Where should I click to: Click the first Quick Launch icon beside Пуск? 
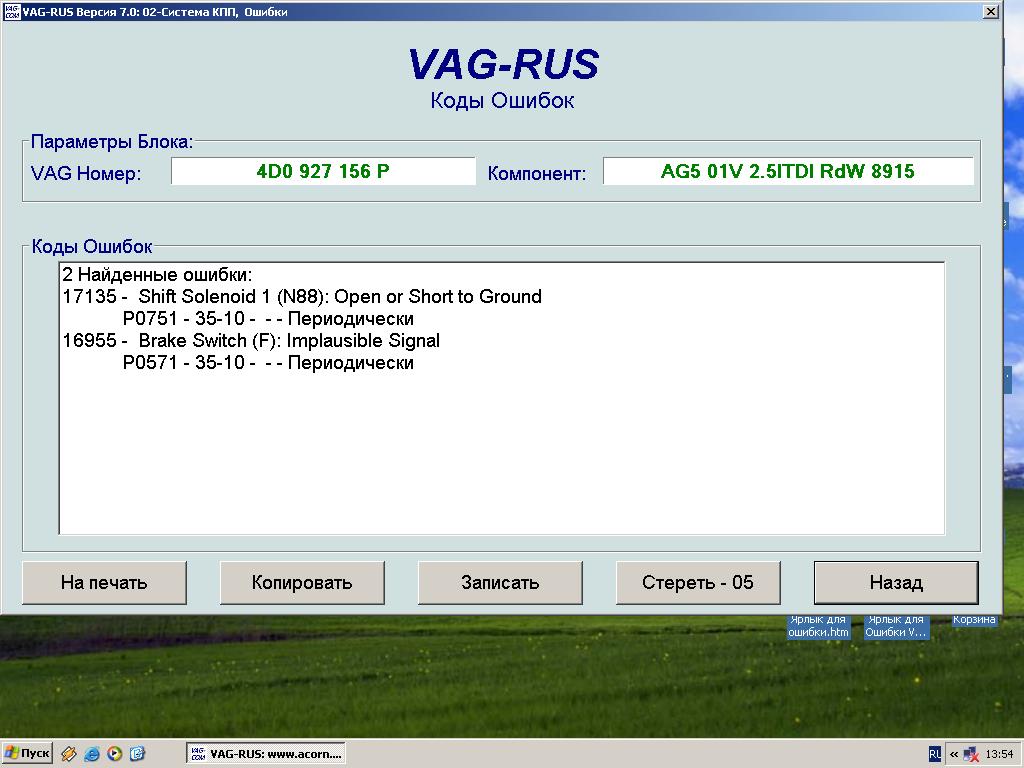[69, 753]
